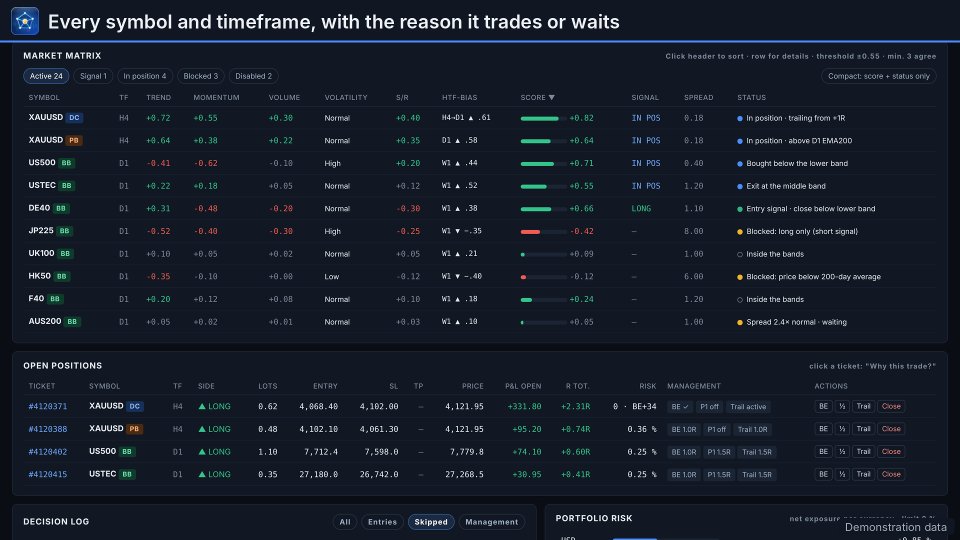Sort matrix by TREND column header
The width and height of the screenshot is (960, 540).
tap(159, 97)
